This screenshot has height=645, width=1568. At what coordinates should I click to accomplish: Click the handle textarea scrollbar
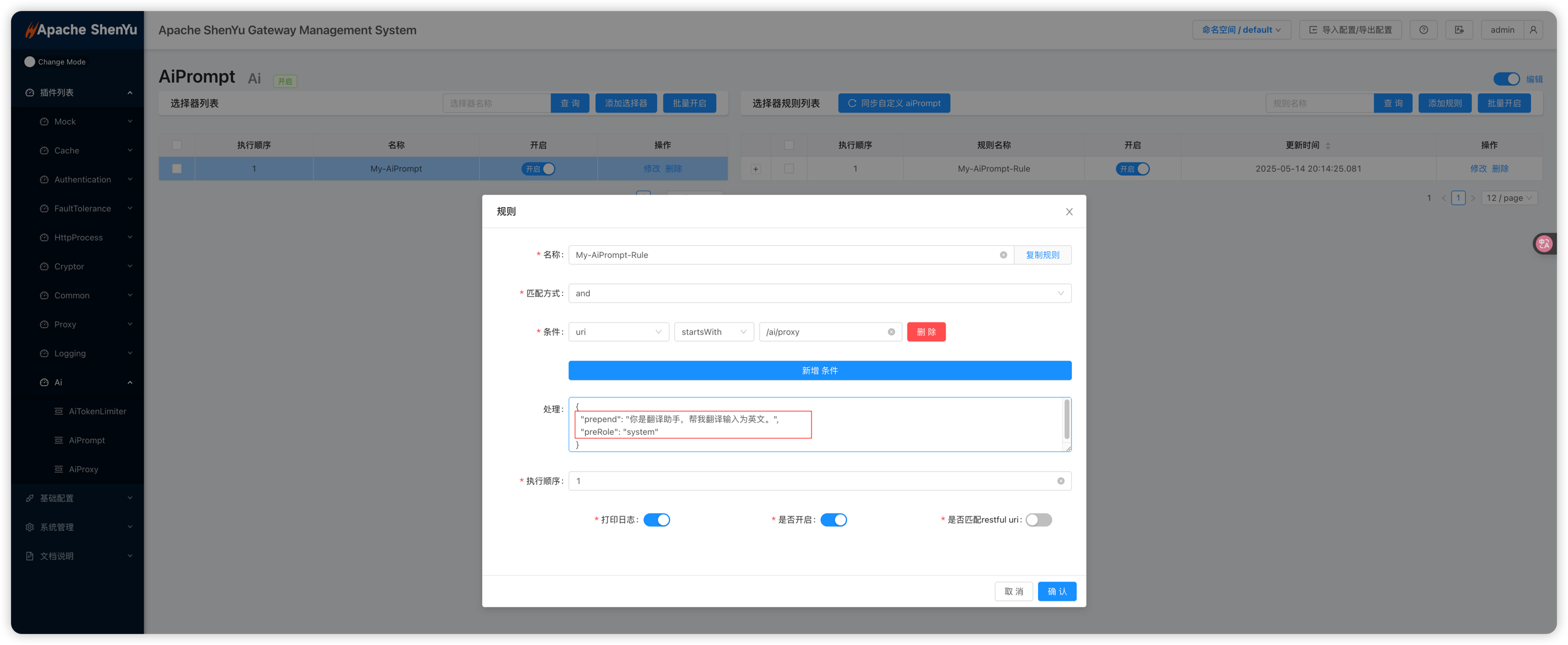1066,419
